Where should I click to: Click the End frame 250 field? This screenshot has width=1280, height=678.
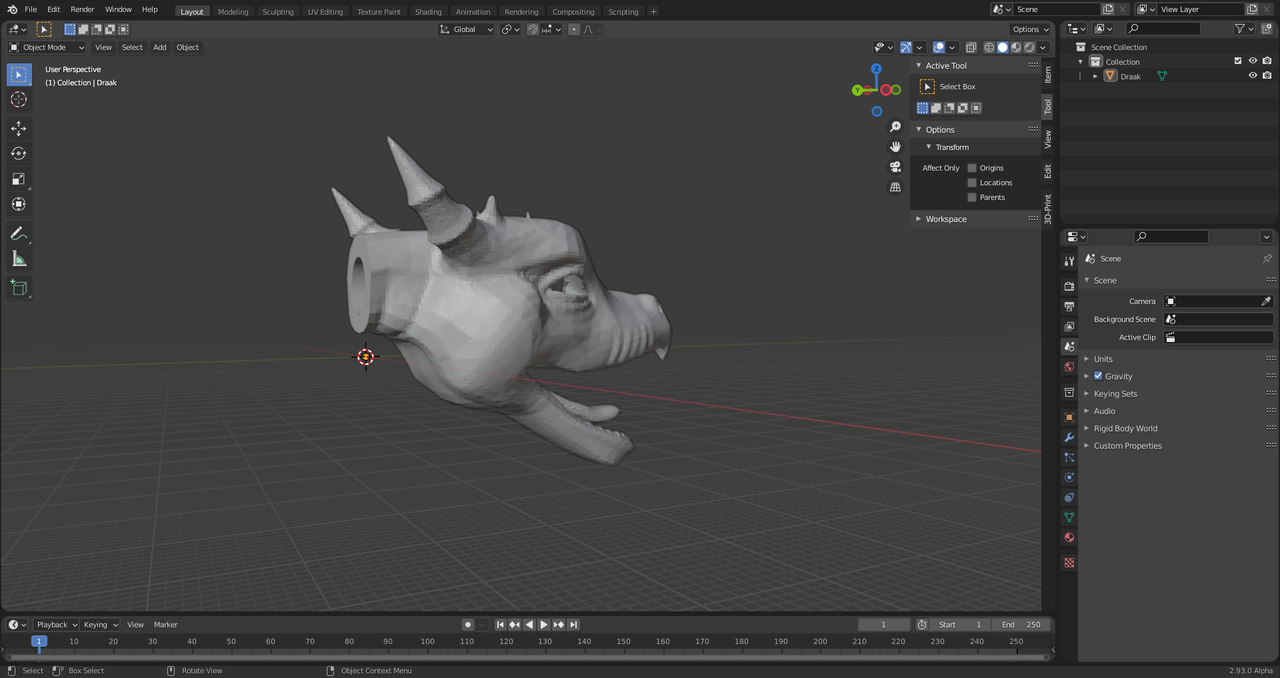click(x=1020, y=624)
